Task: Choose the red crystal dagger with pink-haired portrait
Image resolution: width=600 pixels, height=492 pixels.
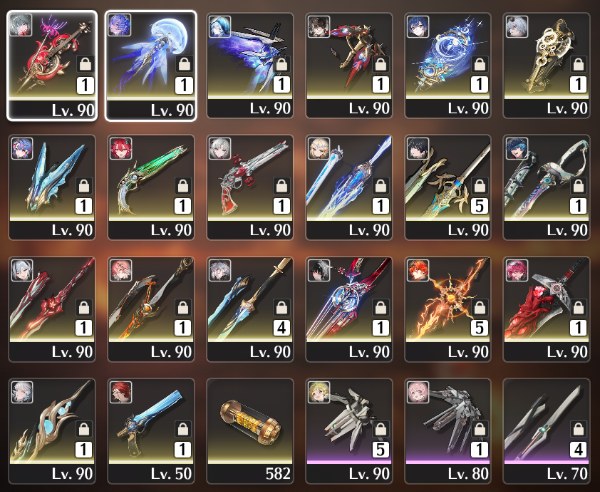Action: [x=547, y=309]
